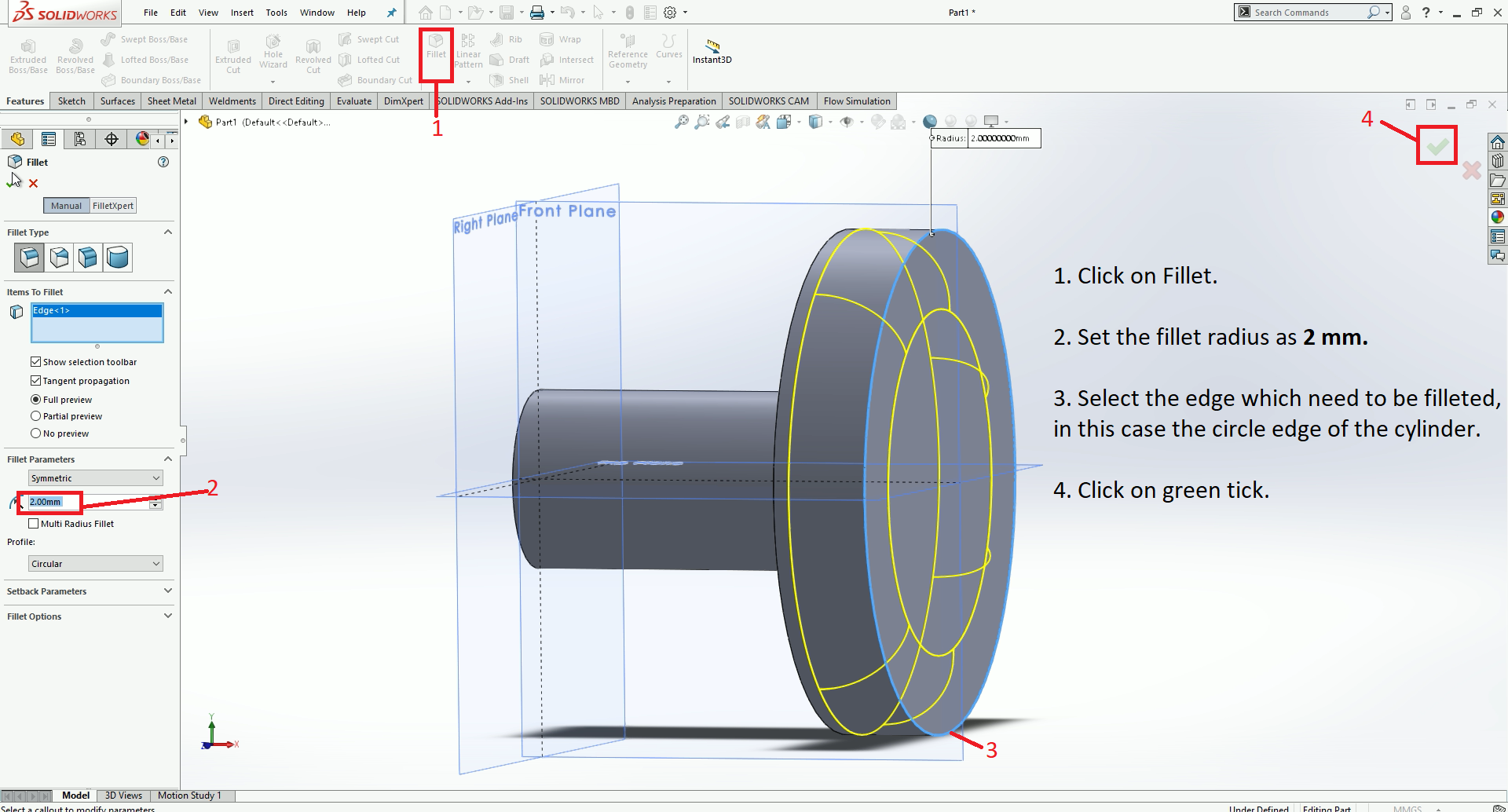Open the Symmetric fillet method dropdown
The image size is (1508, 812).
[96, 478]
